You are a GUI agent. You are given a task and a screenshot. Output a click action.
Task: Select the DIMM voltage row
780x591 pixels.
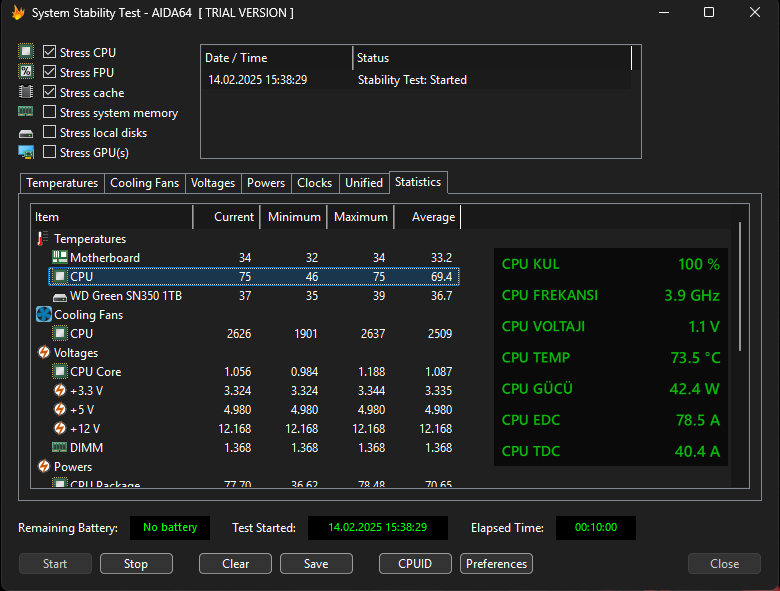pos(254,448)
